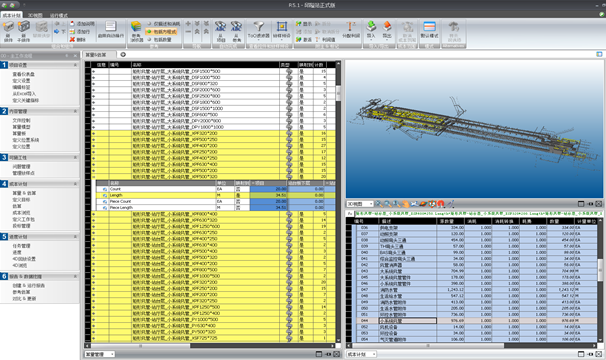
Task: Click the green formula text field beside Fx
Action: (x=478, y=213)
